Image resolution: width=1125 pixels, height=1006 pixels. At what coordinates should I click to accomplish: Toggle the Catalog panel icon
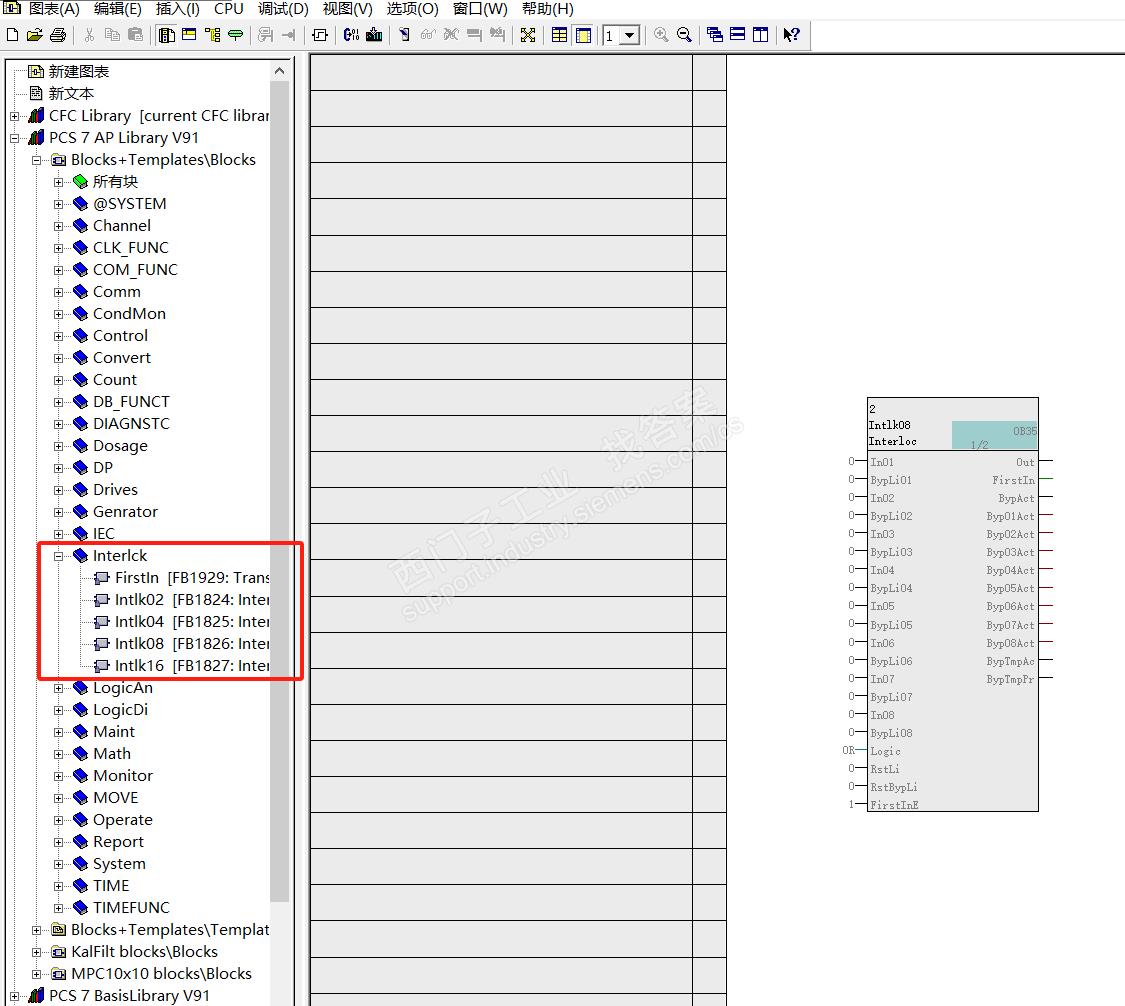[x=166, y=34]
